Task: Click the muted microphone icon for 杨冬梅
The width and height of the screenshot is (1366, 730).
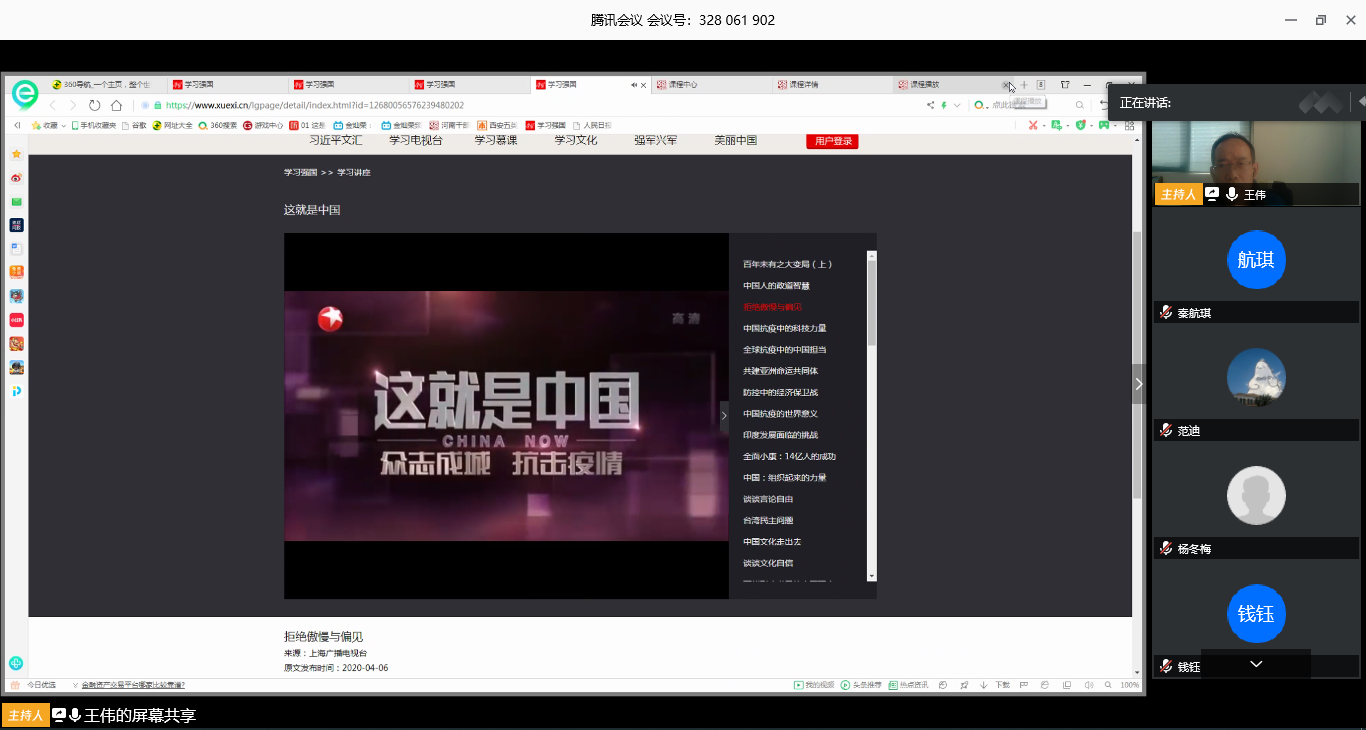Action: [1166, 548]
